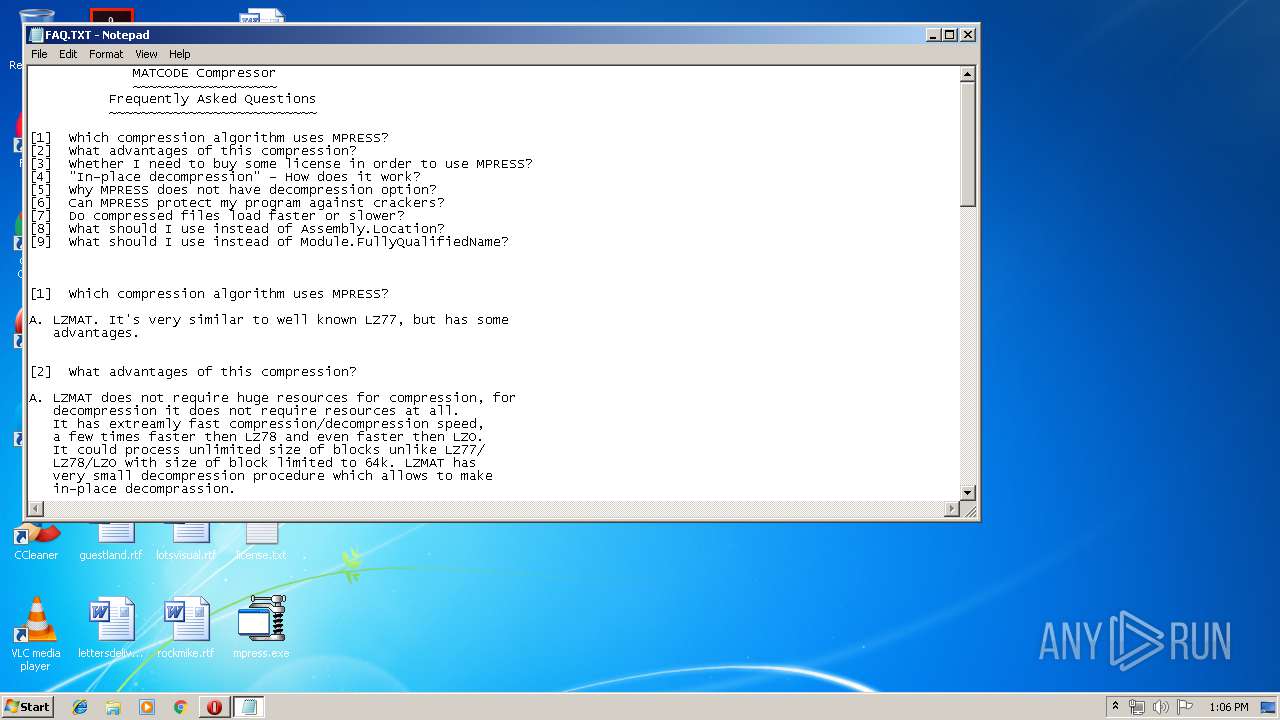Click the line 'in-place decomprassion.'
This screenshot has height=720, width=1280.
pos(144,489)
